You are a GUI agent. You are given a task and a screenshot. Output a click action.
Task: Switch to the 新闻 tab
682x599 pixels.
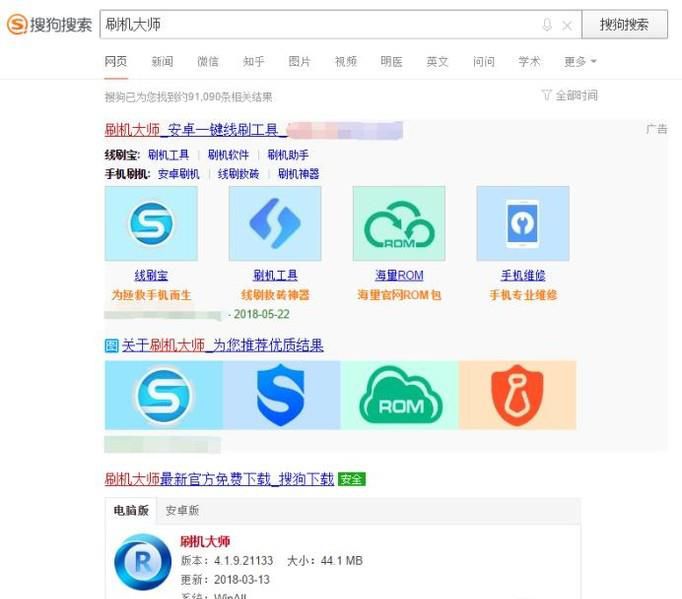(162, 62)
